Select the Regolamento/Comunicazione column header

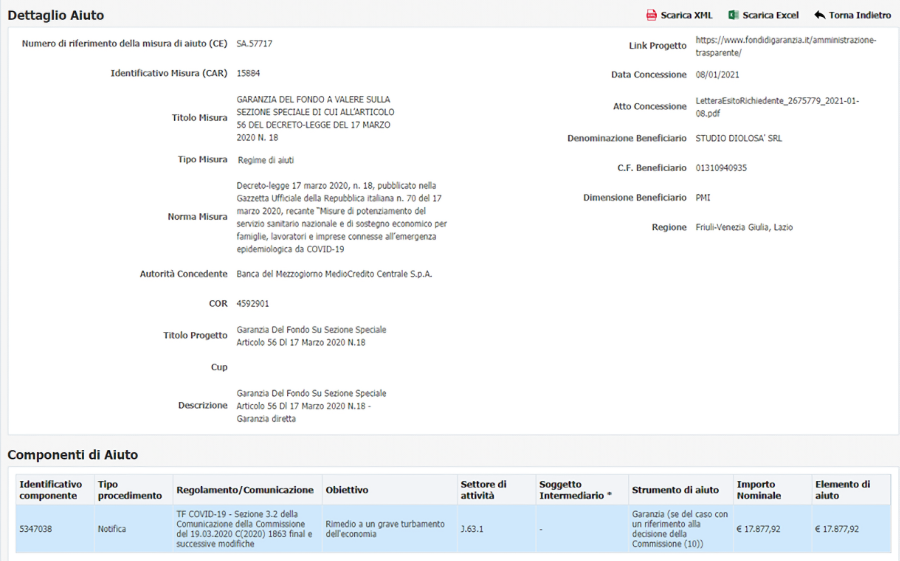[247, 490]
